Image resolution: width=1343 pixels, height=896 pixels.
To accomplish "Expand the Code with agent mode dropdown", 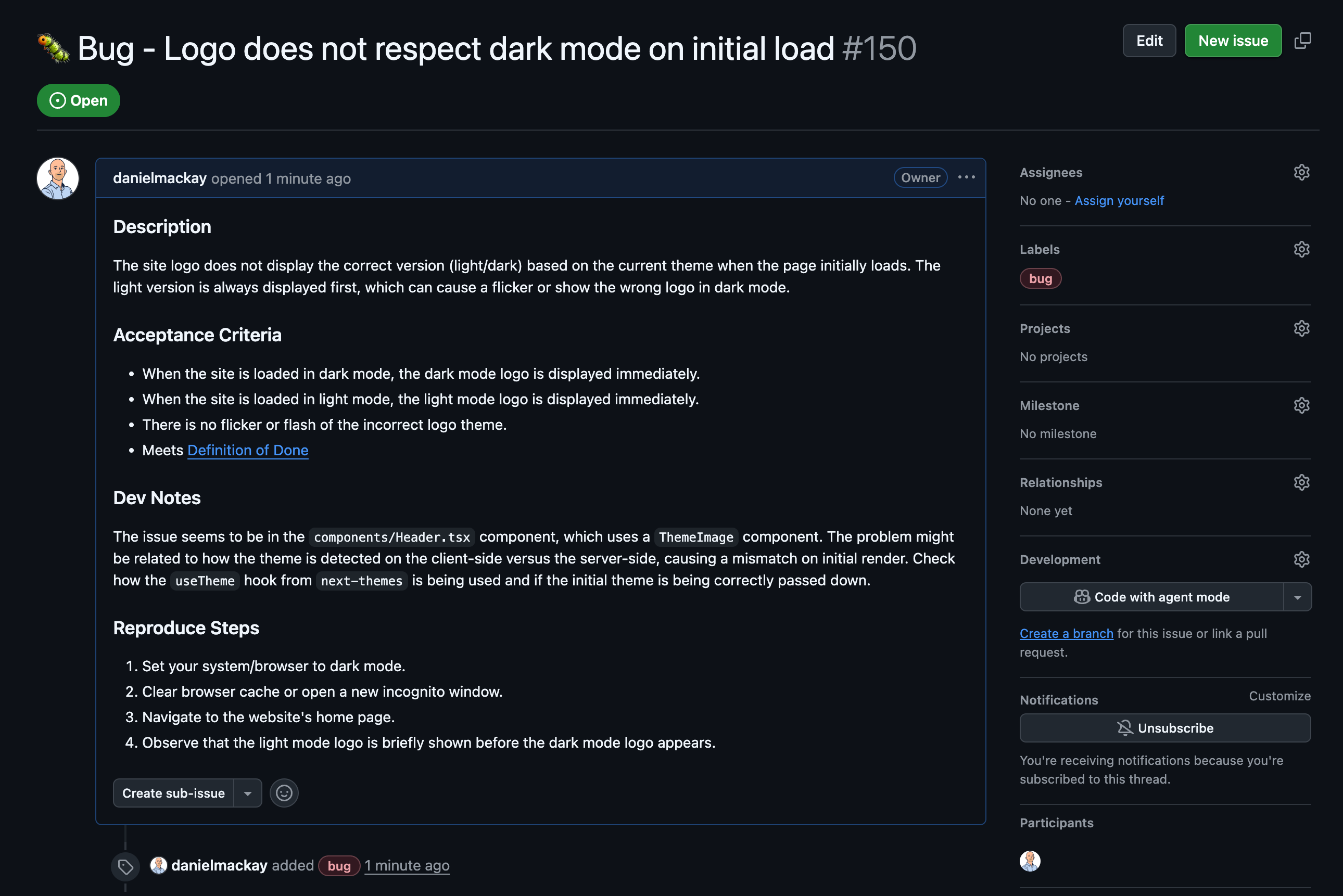I will [1298, 597].
